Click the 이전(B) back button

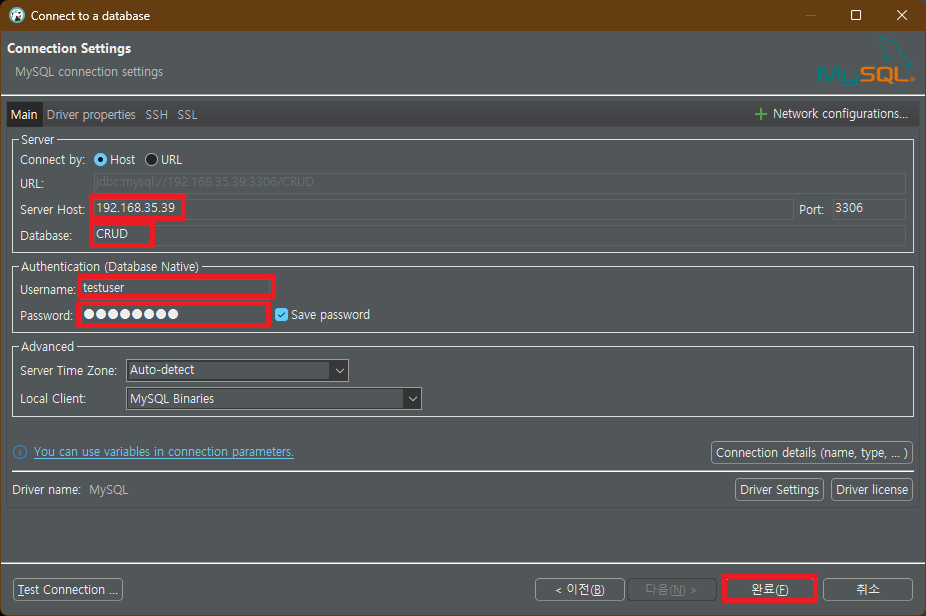tap(579, 589)
